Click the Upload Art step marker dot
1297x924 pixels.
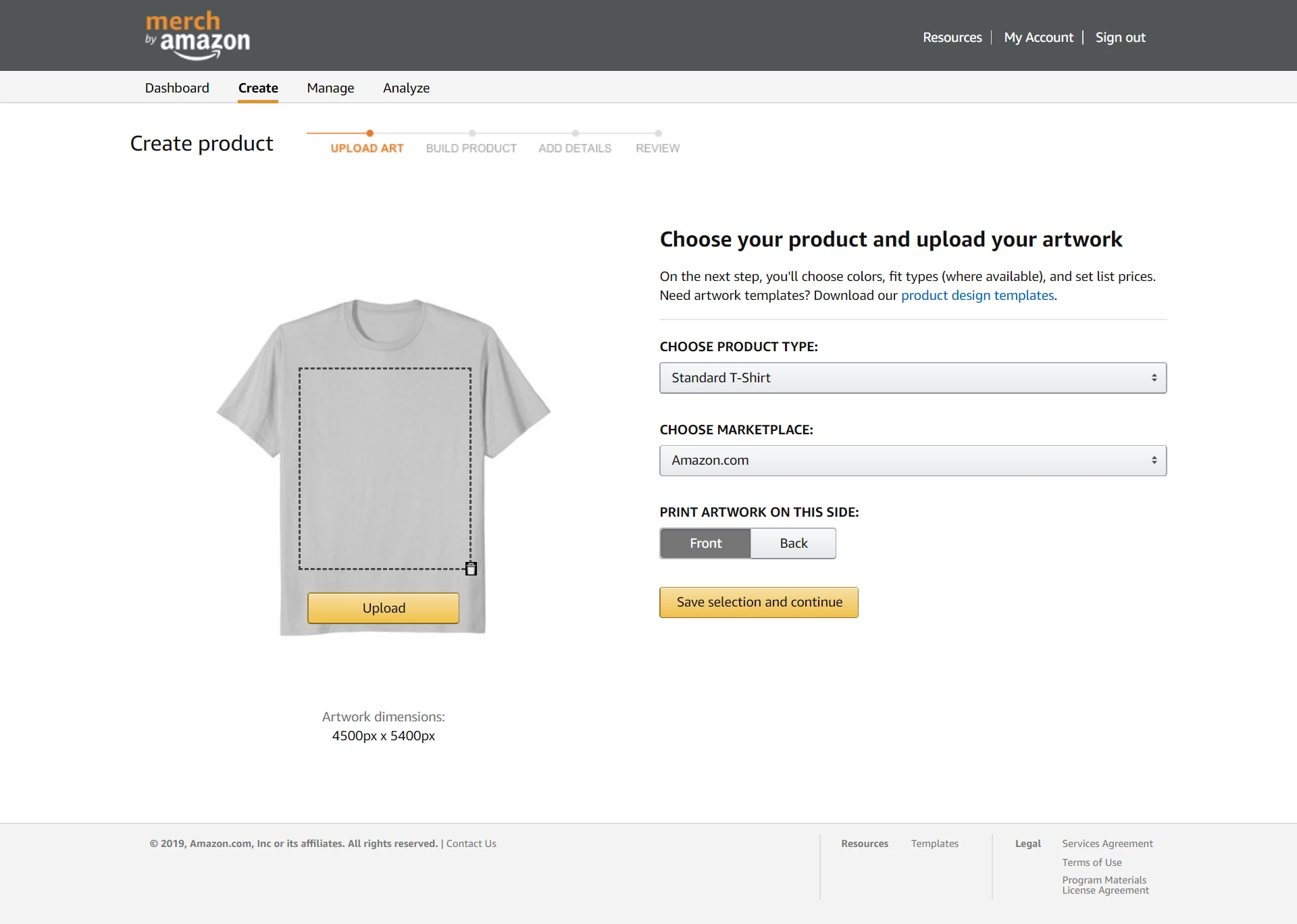click(x=370, y=133)
